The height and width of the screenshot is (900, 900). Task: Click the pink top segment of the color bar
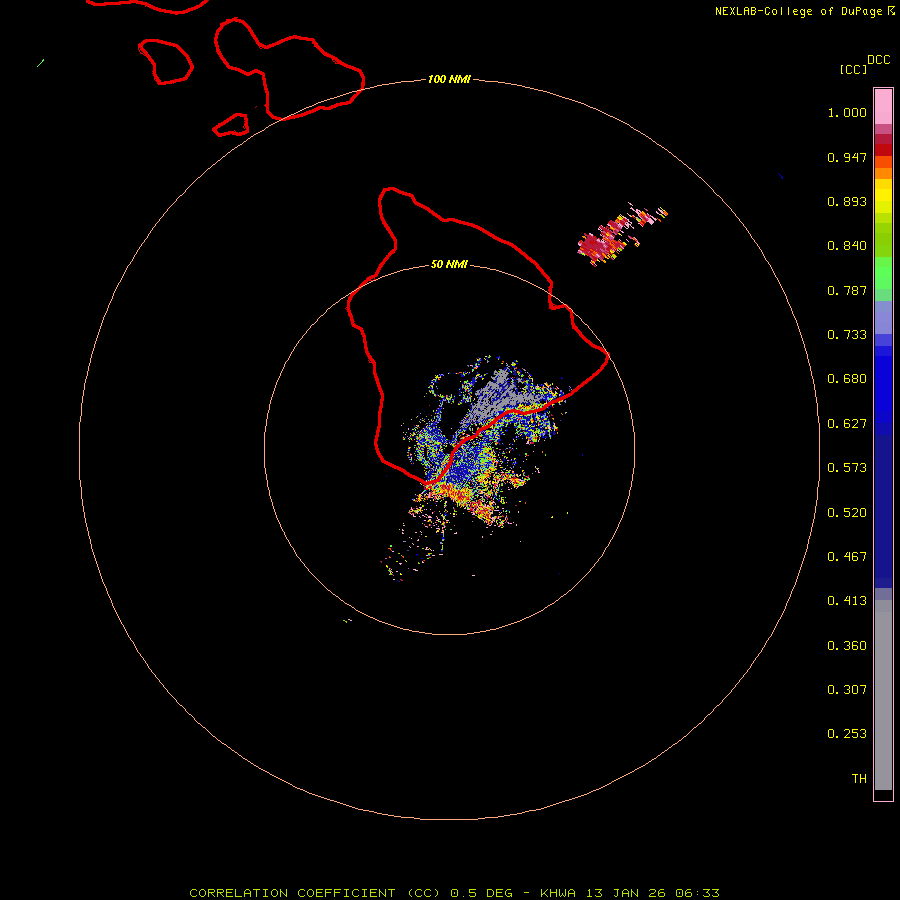click(x=883, y=107)
